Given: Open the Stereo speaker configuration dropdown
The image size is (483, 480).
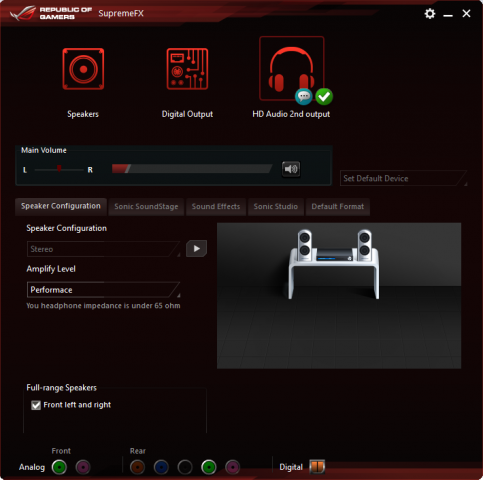Looking at the screenshot, I should 104,249.
